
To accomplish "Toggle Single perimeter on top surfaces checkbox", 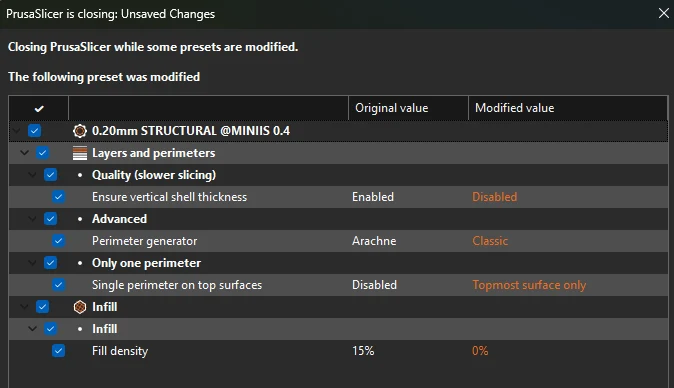I will [x=58, y=284].
